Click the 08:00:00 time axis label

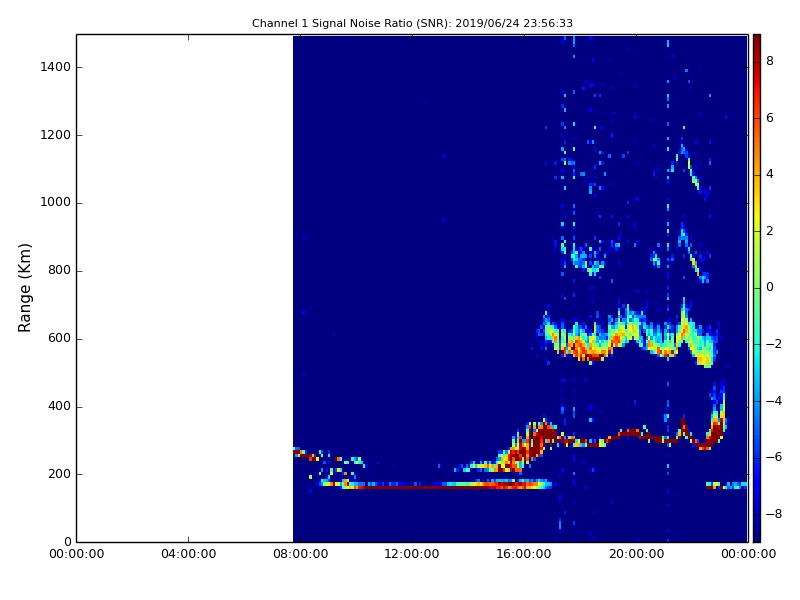pyautogui.click(x=301, y=554)
